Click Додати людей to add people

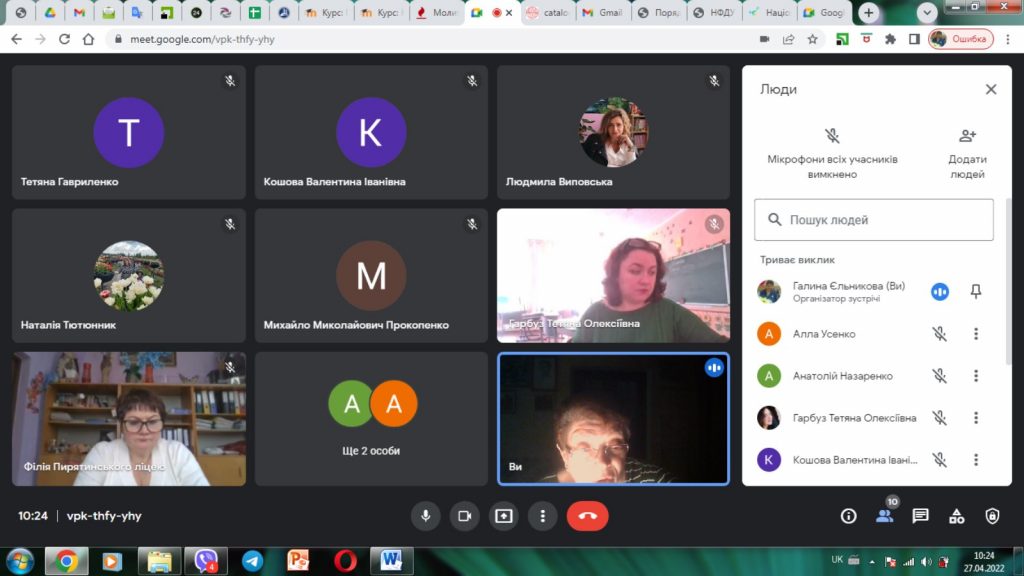point(967,153)
